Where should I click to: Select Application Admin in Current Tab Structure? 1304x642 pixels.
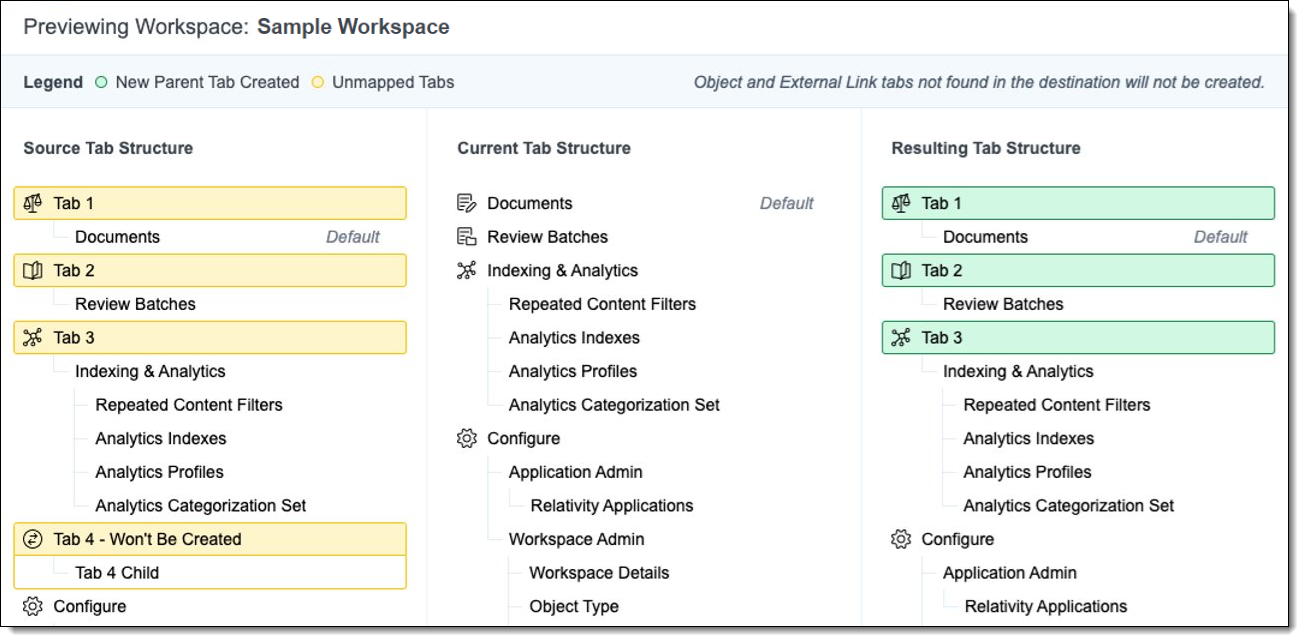click(575, 472)
